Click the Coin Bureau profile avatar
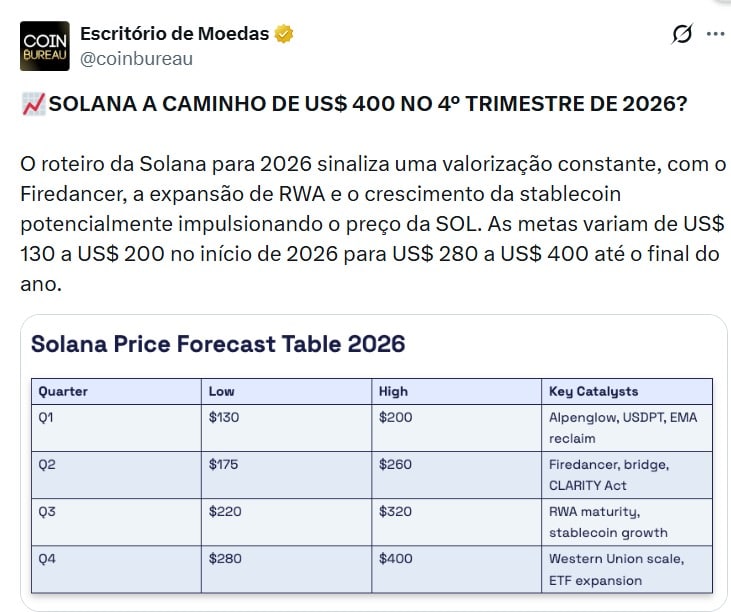The image size is (731, 612). [x=45, y=46]
